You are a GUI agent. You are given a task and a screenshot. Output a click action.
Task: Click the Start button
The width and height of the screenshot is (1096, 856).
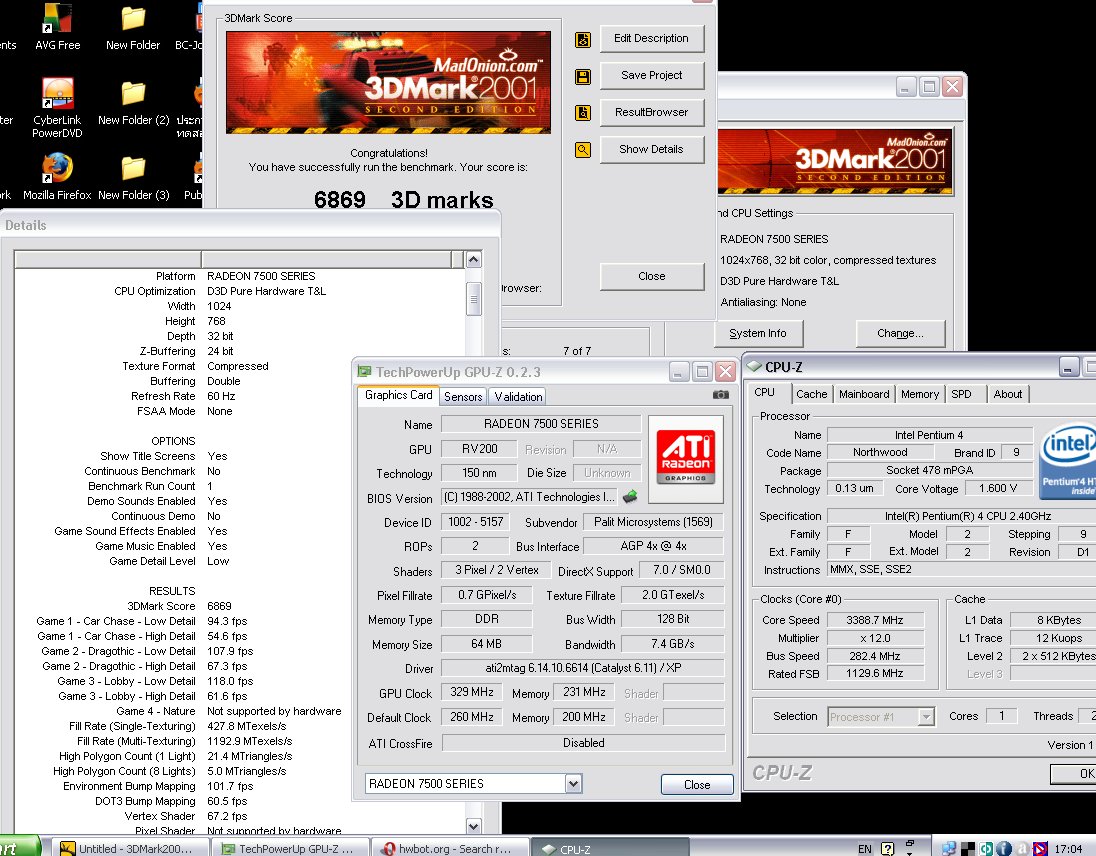point(20,847)
